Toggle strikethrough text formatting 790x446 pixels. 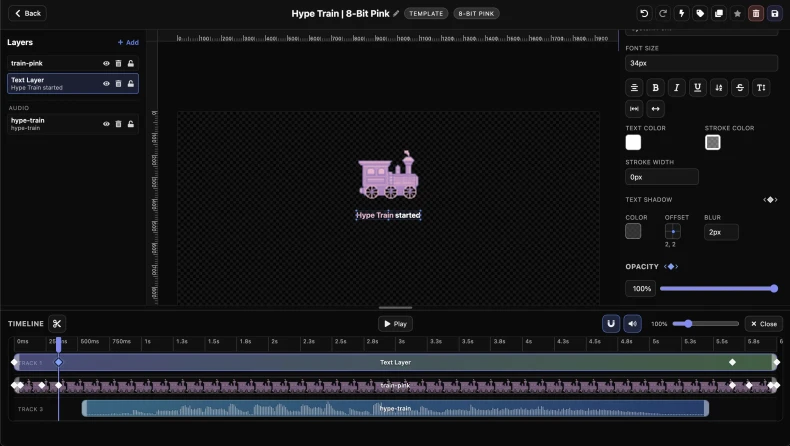click(x=740, y=88)
